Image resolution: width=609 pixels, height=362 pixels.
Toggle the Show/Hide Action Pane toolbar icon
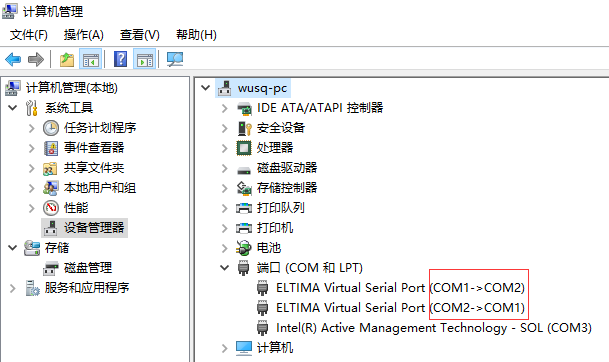(144, 59)
